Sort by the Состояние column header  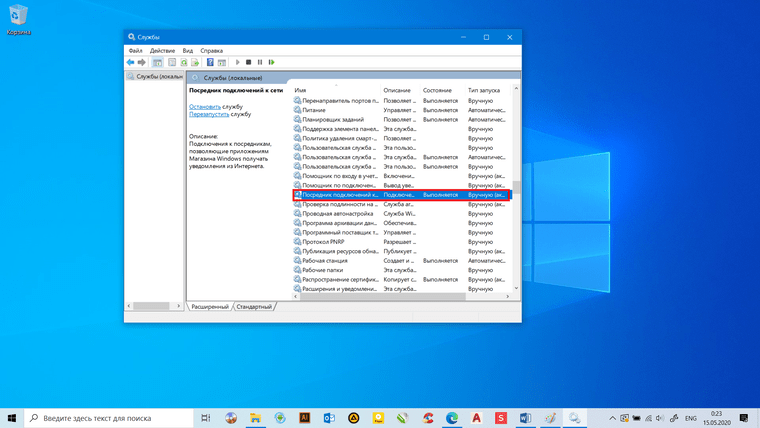pyautogui.click(x=437, y=90)
